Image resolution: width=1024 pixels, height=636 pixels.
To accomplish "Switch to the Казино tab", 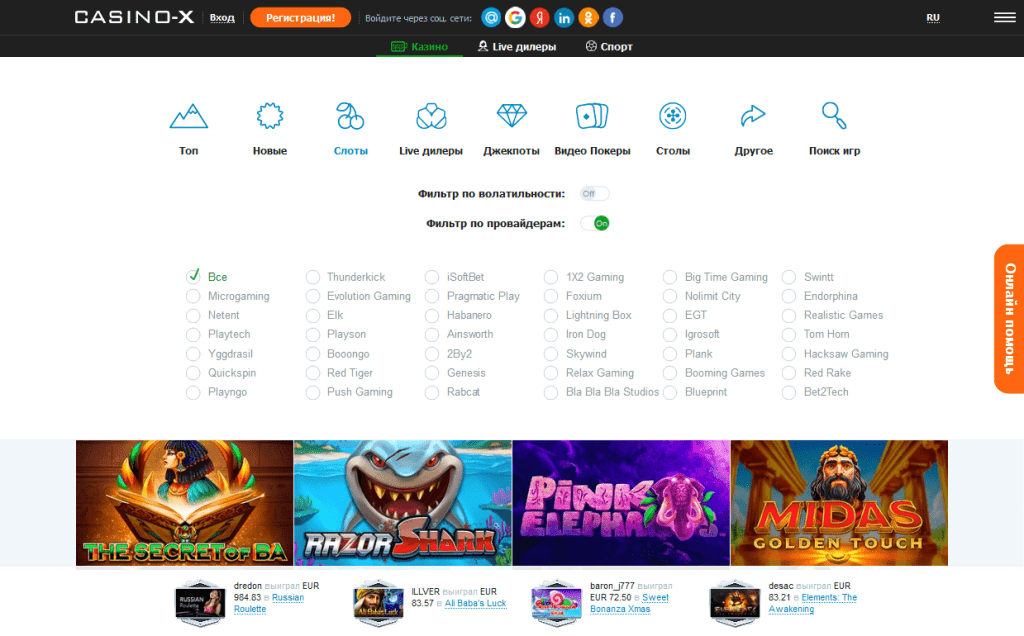I will click(x=419, y=46).
